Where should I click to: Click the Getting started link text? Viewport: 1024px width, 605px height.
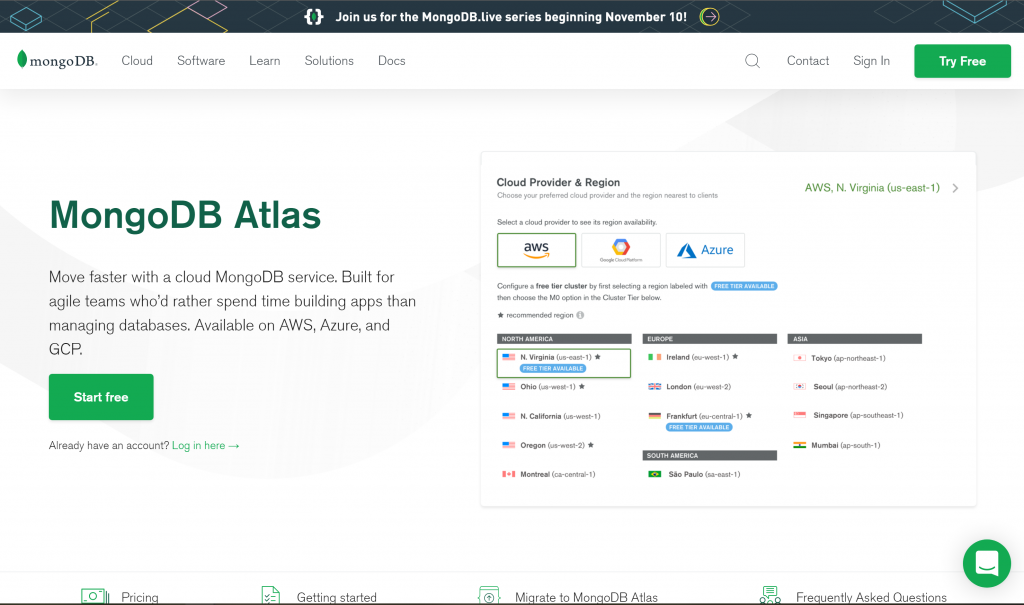coord(336,597)
